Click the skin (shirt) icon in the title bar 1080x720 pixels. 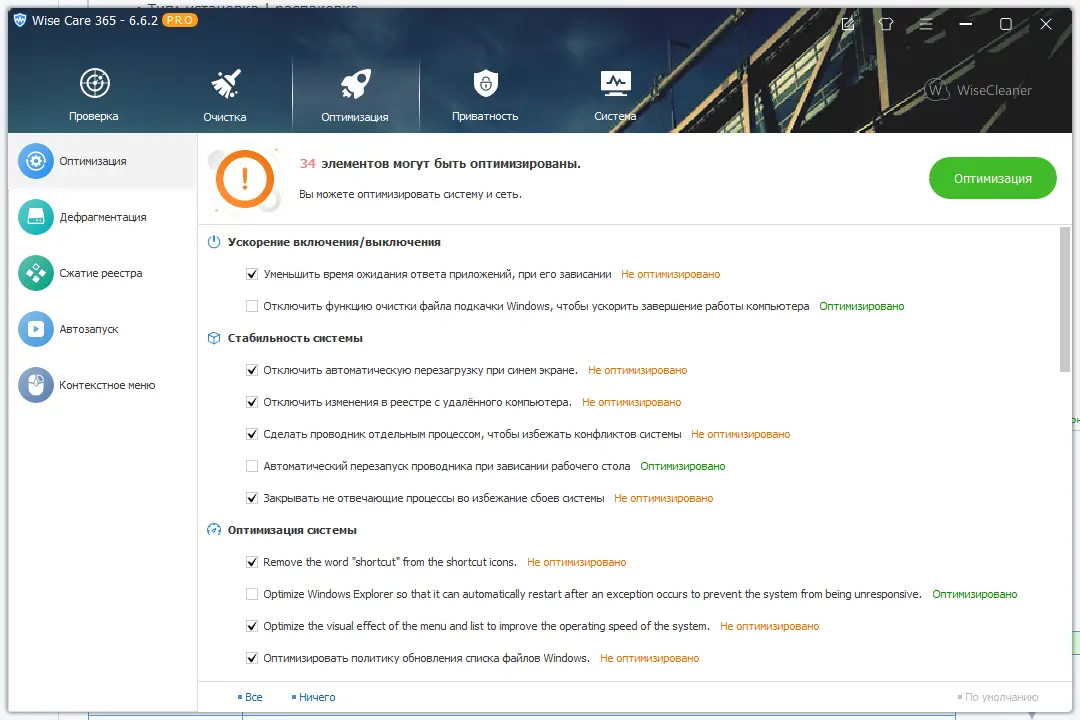point(886,24)
